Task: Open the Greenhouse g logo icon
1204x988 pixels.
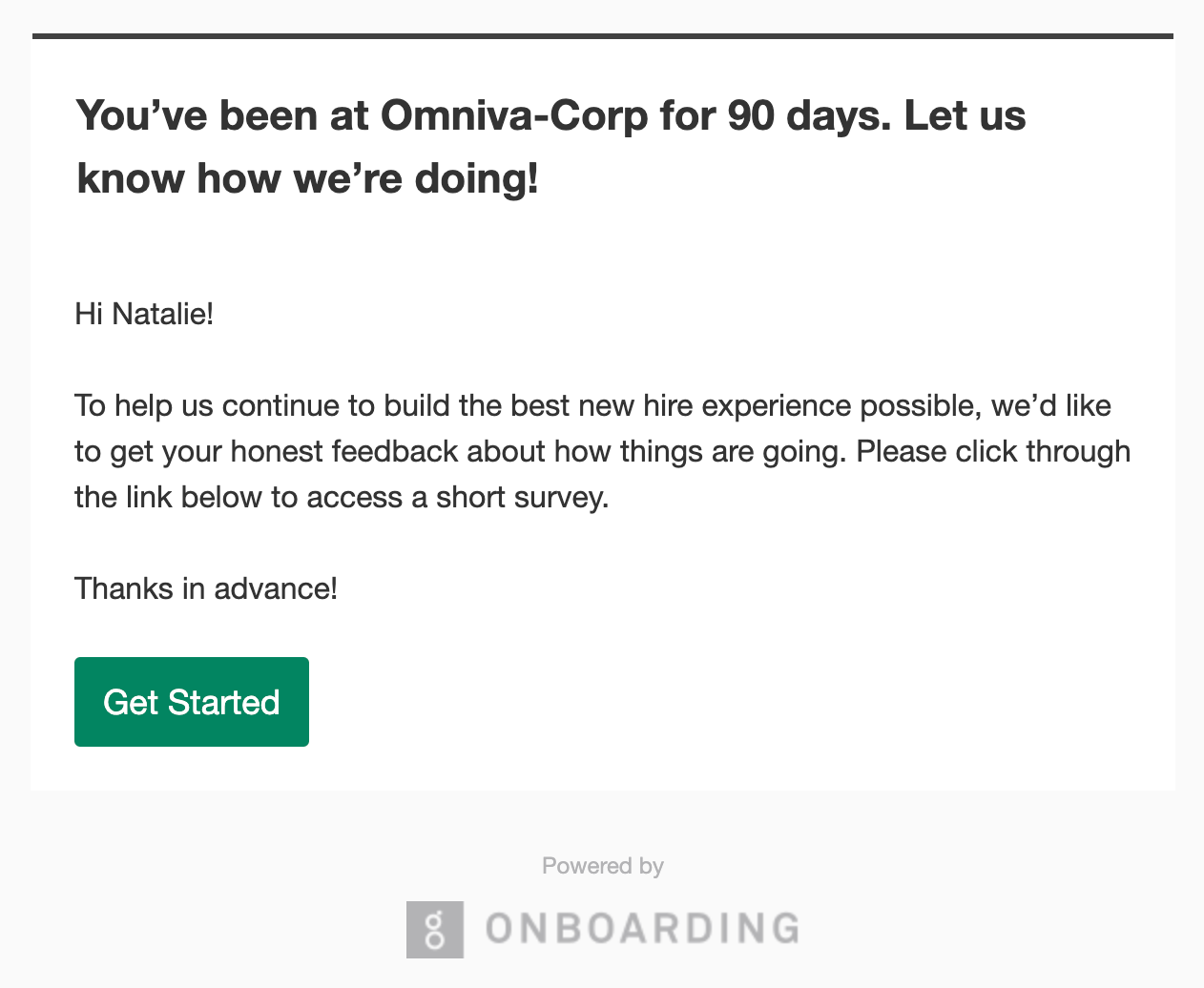Action: point(435,929)
